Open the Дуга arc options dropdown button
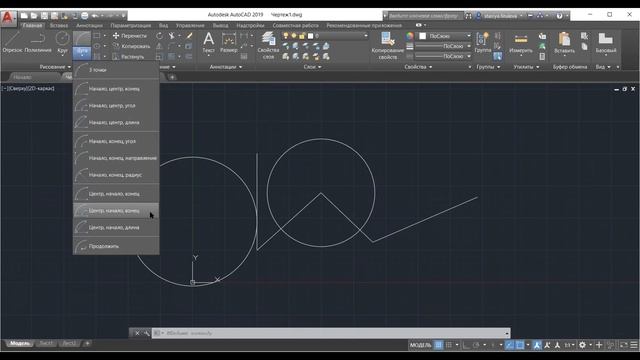Screen dimensions: 640x360 pyautogui.click(x=82, y=53)
